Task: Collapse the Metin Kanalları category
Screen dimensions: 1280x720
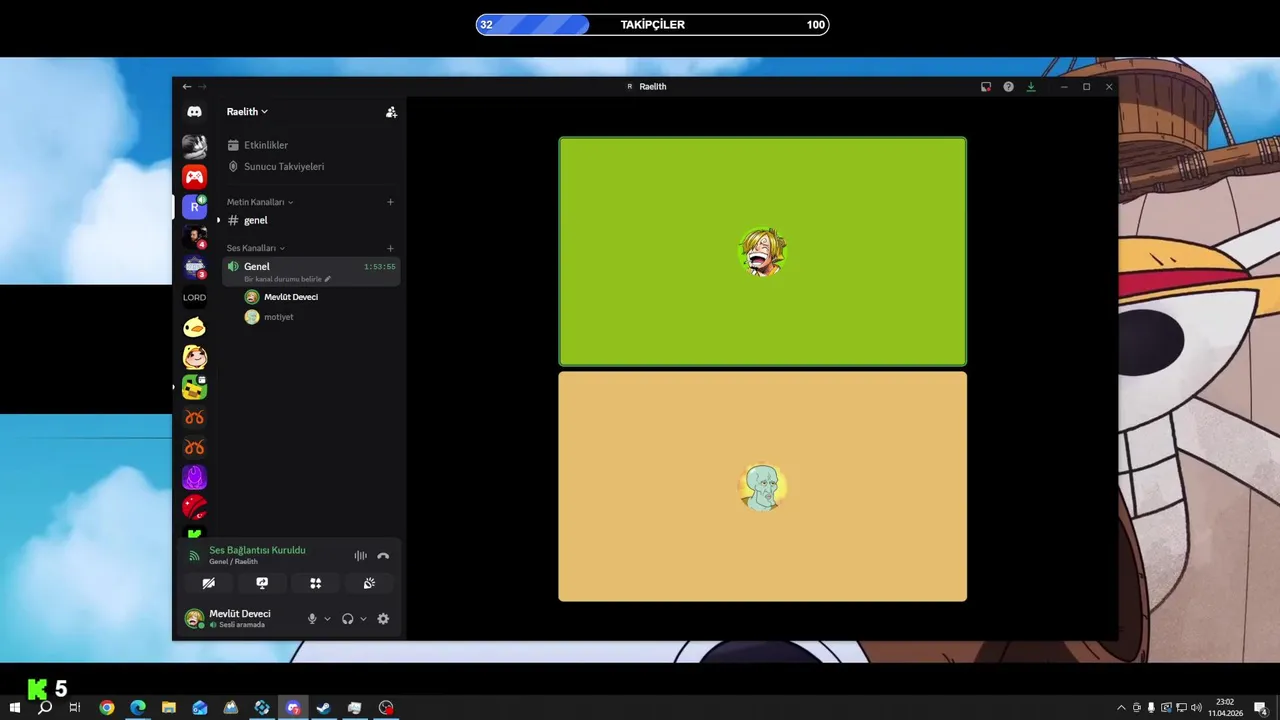Action: click(260, 202)
